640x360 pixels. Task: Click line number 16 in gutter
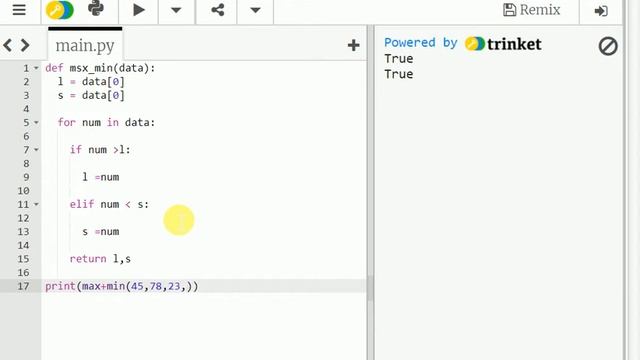[23, 273]
